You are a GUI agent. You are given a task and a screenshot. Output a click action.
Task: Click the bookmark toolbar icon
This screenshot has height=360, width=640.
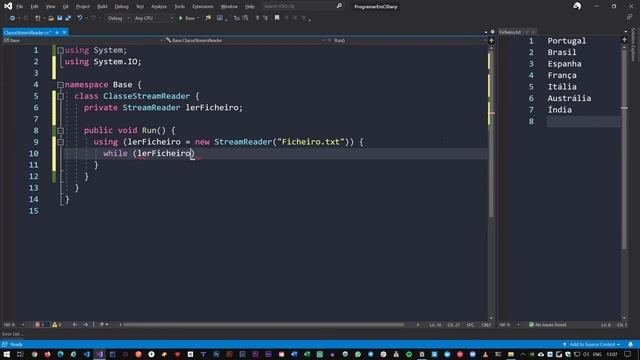click(277, 18)
